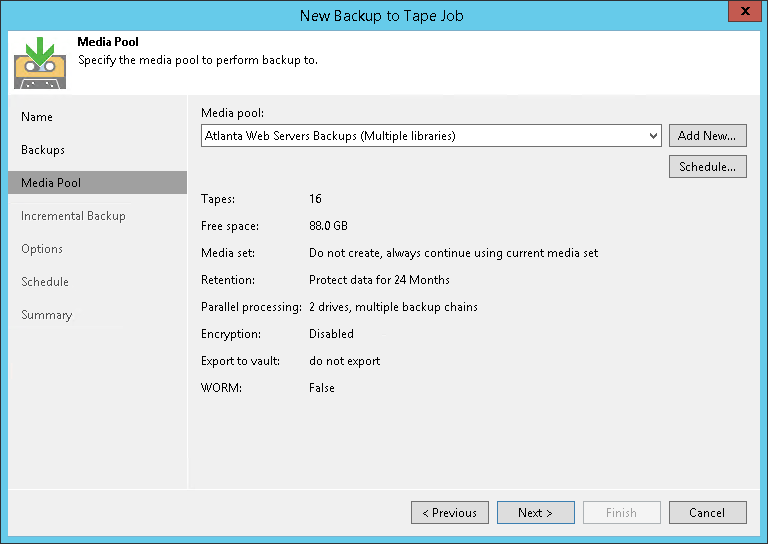Open the Schedule... media pool settings
768x544 pixels.
[707, 167]
